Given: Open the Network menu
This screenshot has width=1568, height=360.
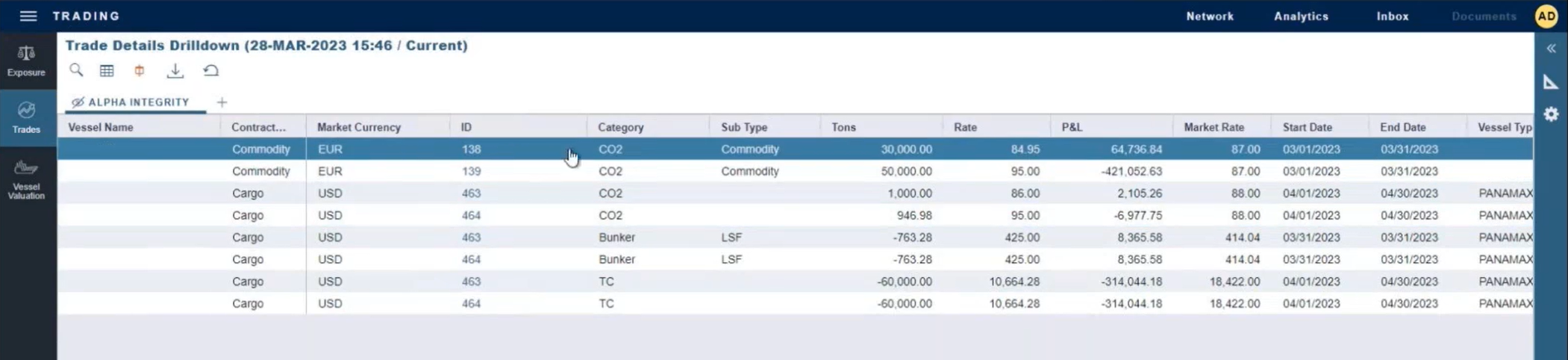Looking at the screenshot, I should 1210,16.
